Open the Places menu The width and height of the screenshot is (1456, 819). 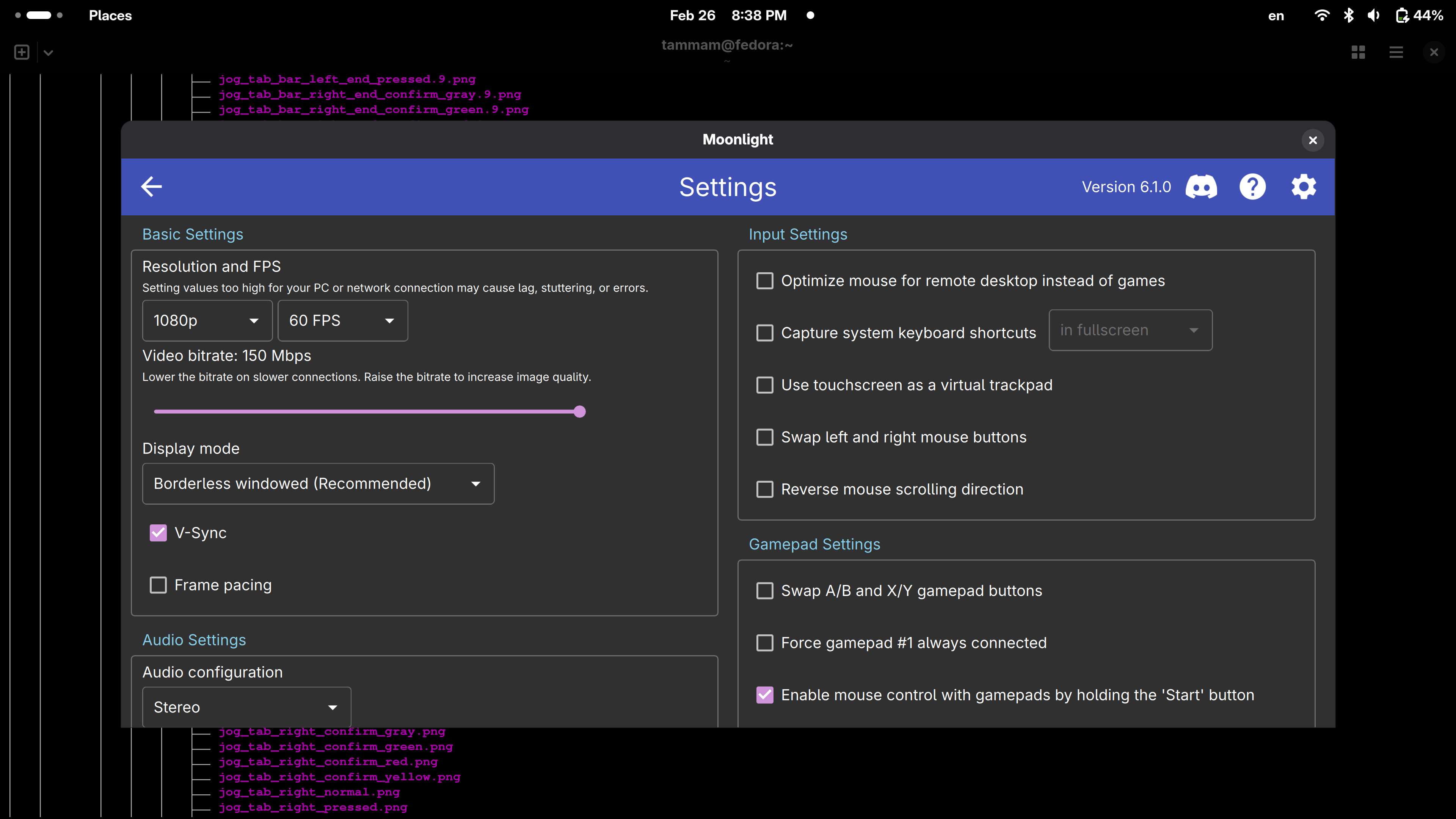110,15
